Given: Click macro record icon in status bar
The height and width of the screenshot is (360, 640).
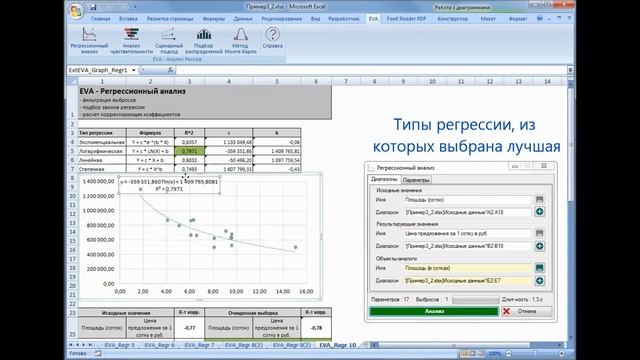Looking at the screenshot, I should click(98, 353).
